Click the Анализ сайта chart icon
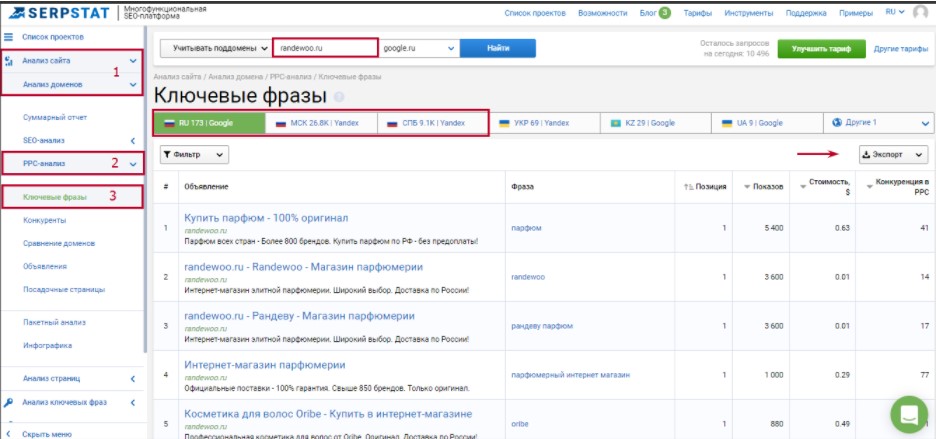Screen dimensions: 936x439 pos(9,61)
